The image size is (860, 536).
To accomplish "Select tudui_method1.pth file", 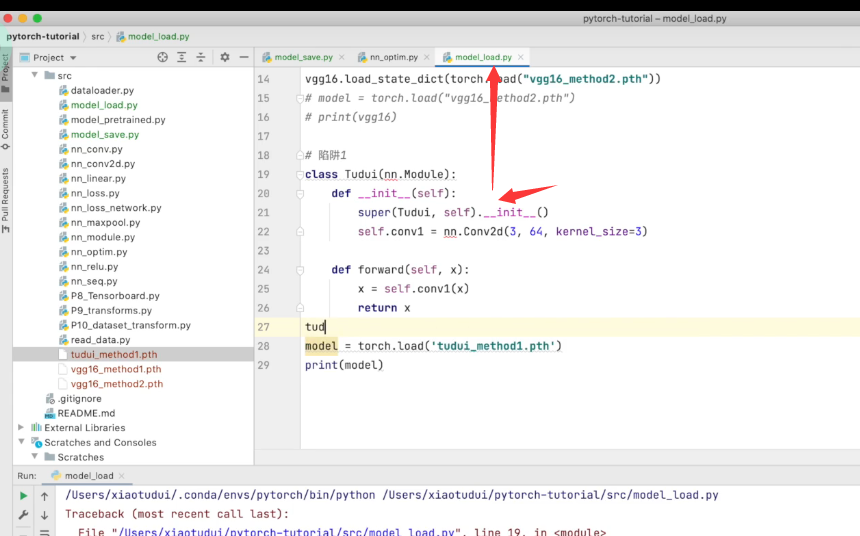I will click(114, 354).
